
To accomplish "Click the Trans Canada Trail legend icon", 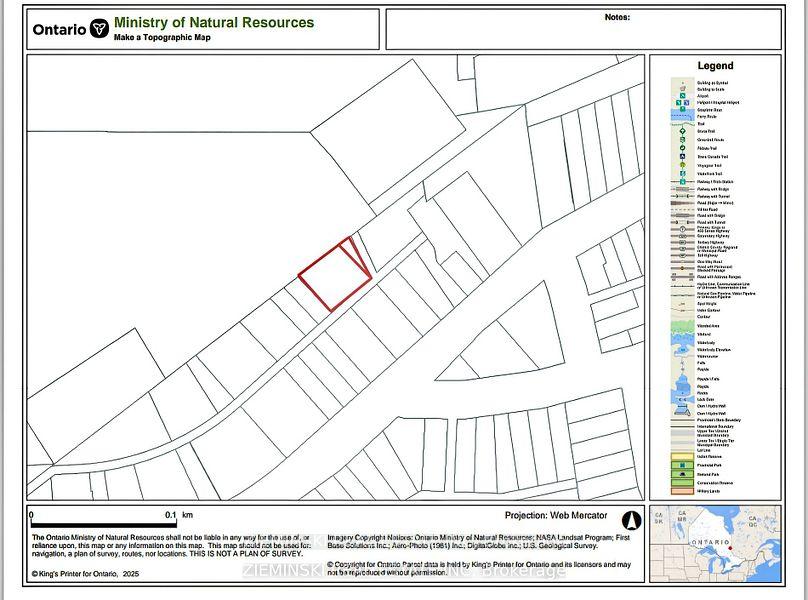I will point(682,156).
